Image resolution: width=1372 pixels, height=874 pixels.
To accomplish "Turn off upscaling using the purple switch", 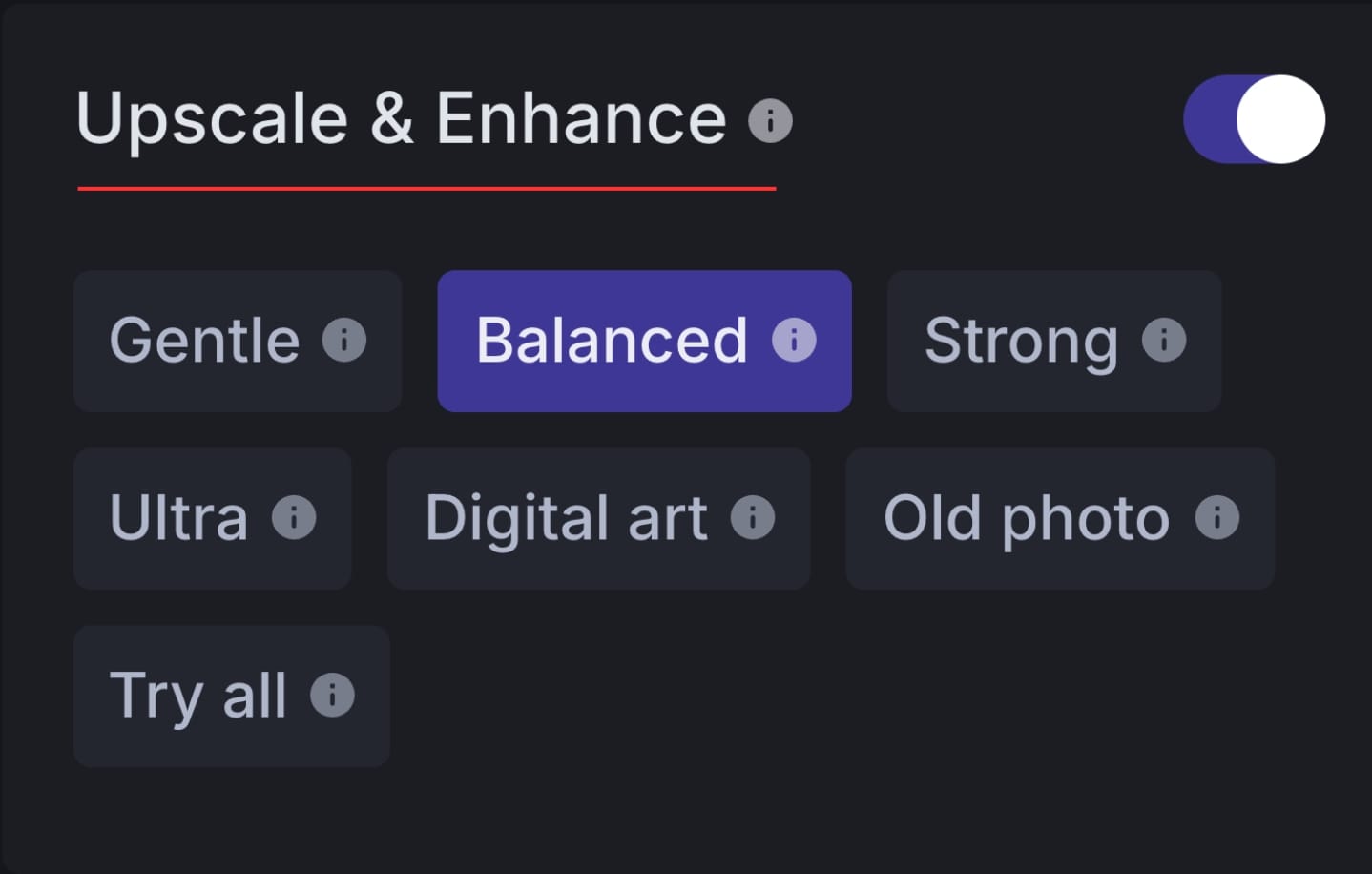I will 1255,119.
